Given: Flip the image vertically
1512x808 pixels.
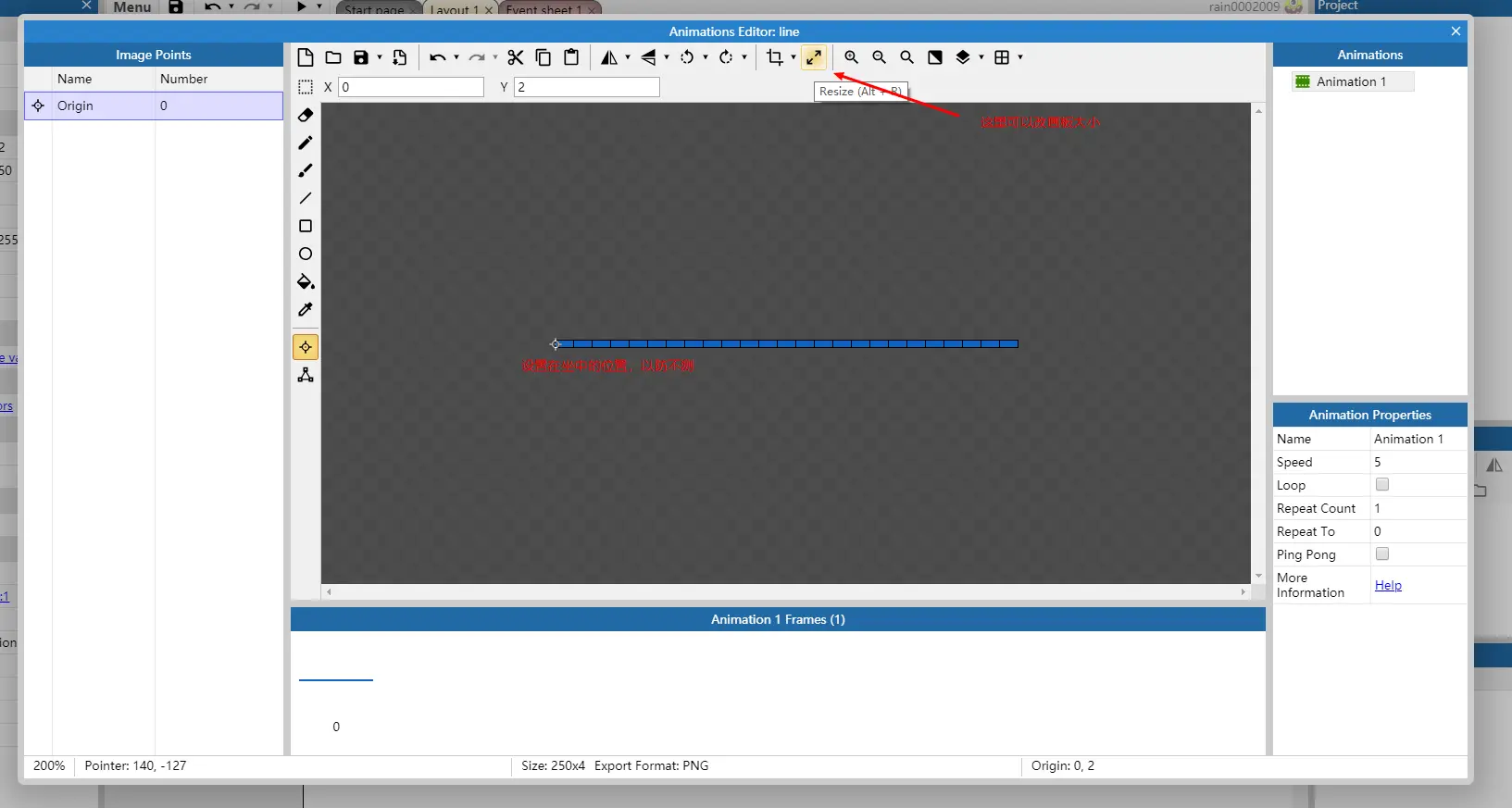Looking at the screenshot, I should point(648,57).
